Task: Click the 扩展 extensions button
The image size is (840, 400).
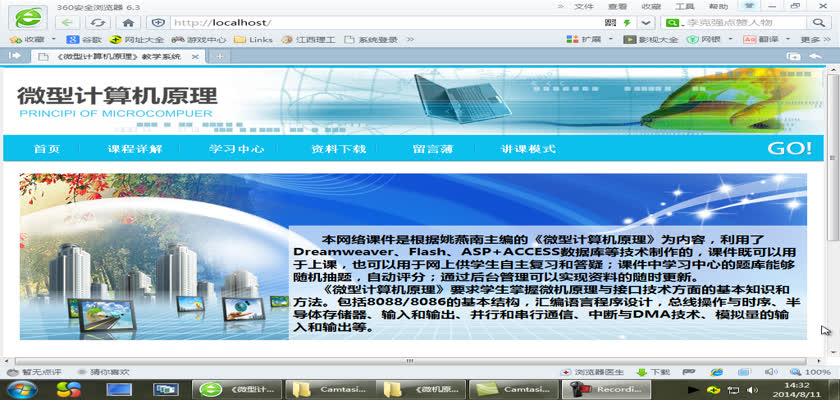Action: pos(583,40)
